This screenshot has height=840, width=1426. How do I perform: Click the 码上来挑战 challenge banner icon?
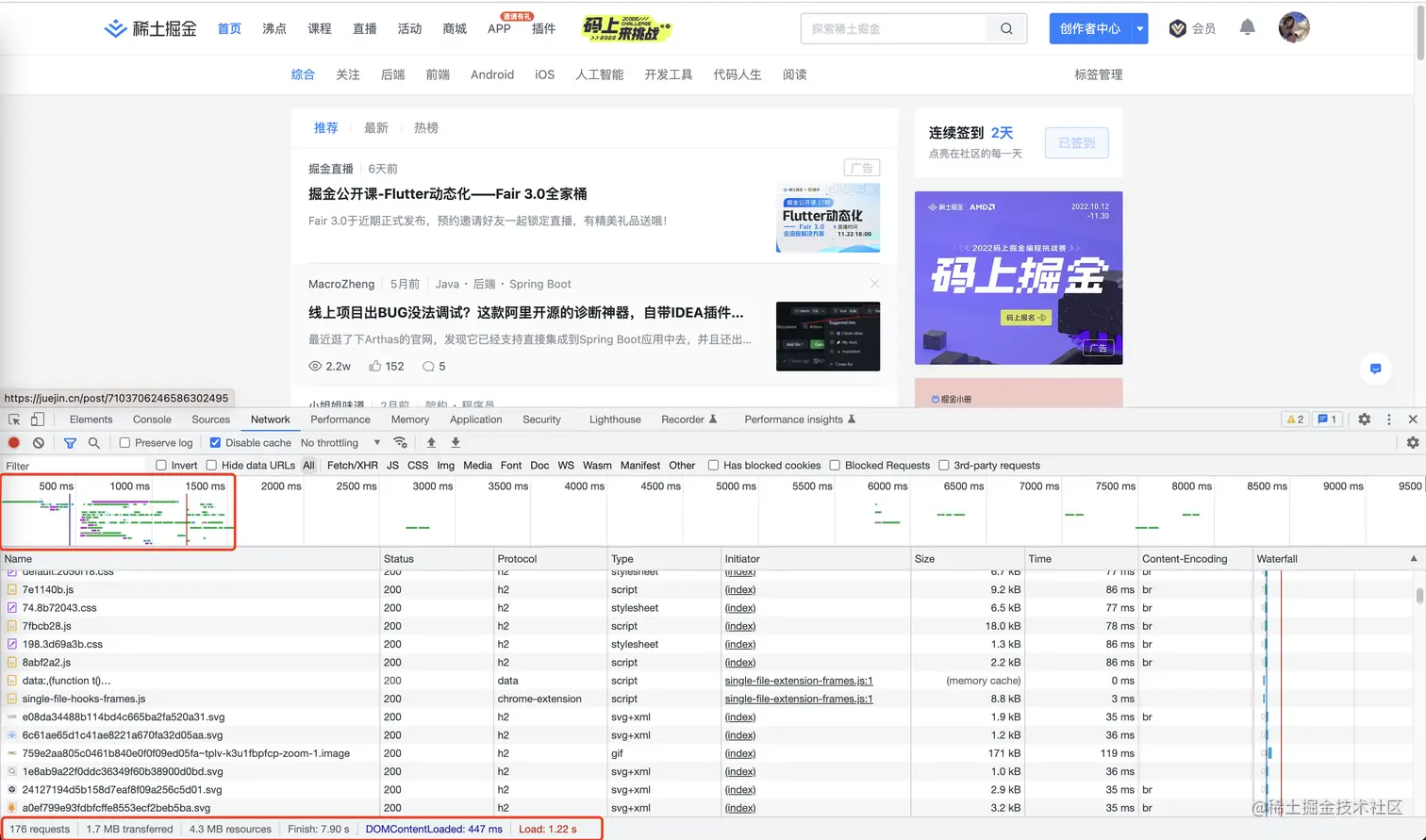[x=626, y=28]
